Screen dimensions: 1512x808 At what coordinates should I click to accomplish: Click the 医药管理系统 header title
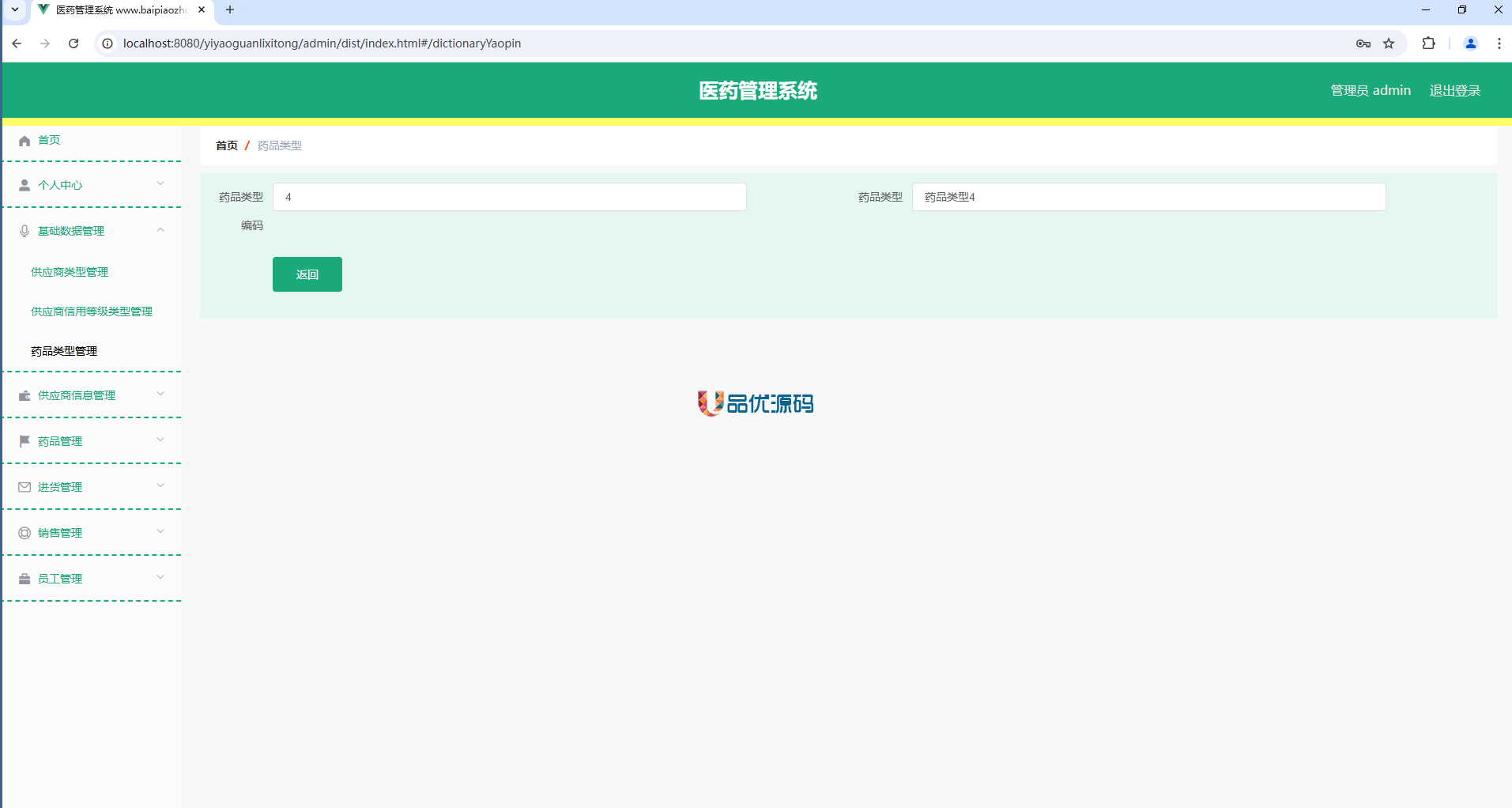(x=758, y=91)
